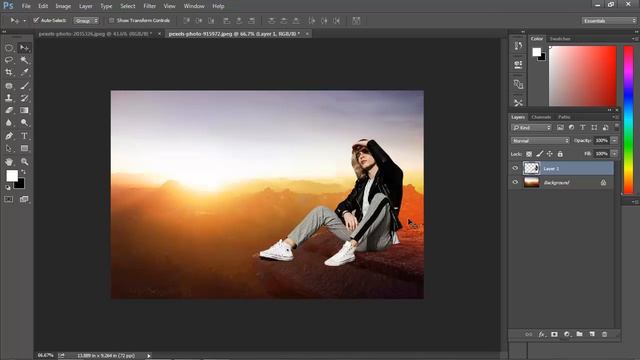640x360 pixels.
Task: Delete layer with trash icon
Action: tap(604, 334)
